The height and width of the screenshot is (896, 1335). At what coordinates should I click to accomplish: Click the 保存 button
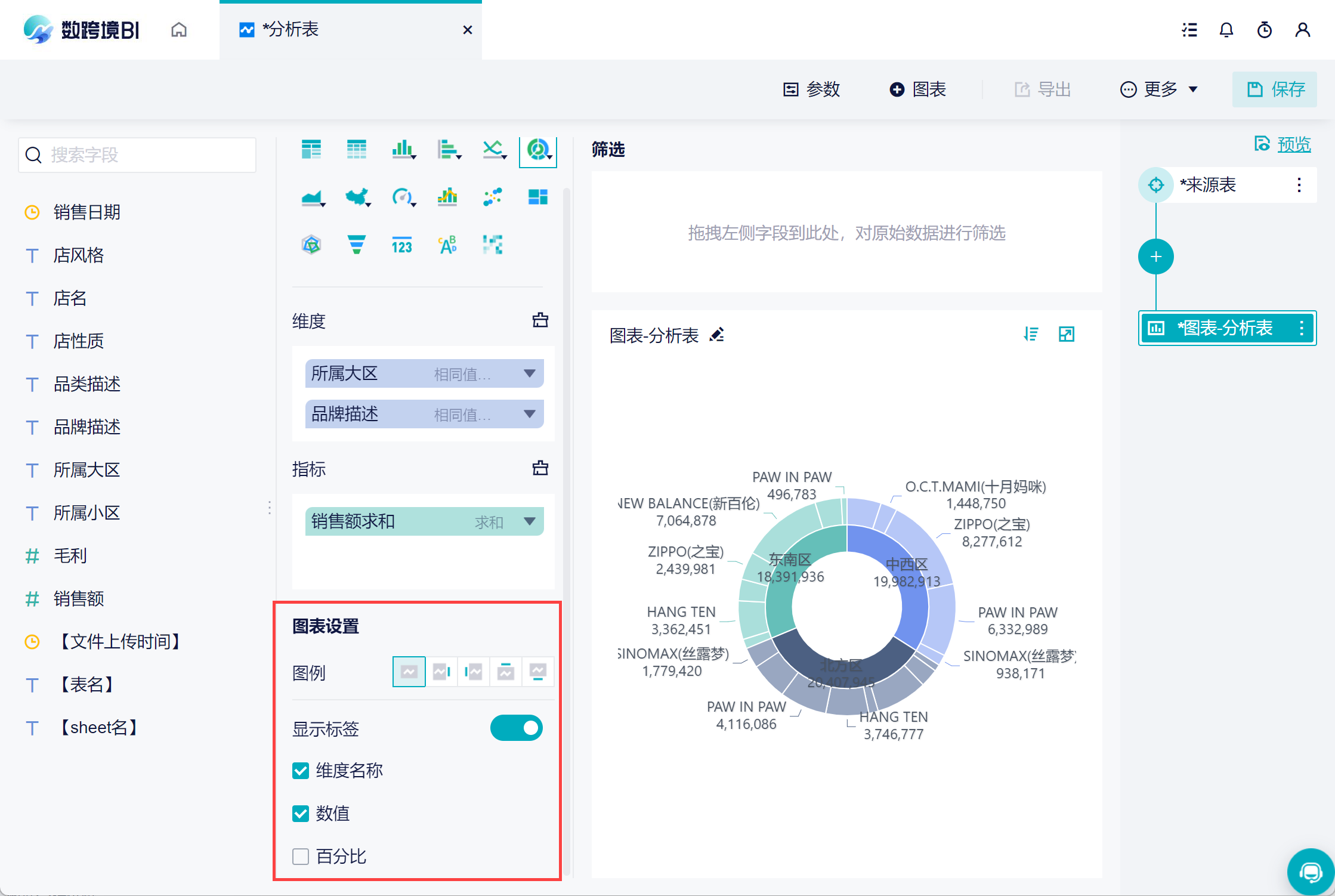(1275, 89)
